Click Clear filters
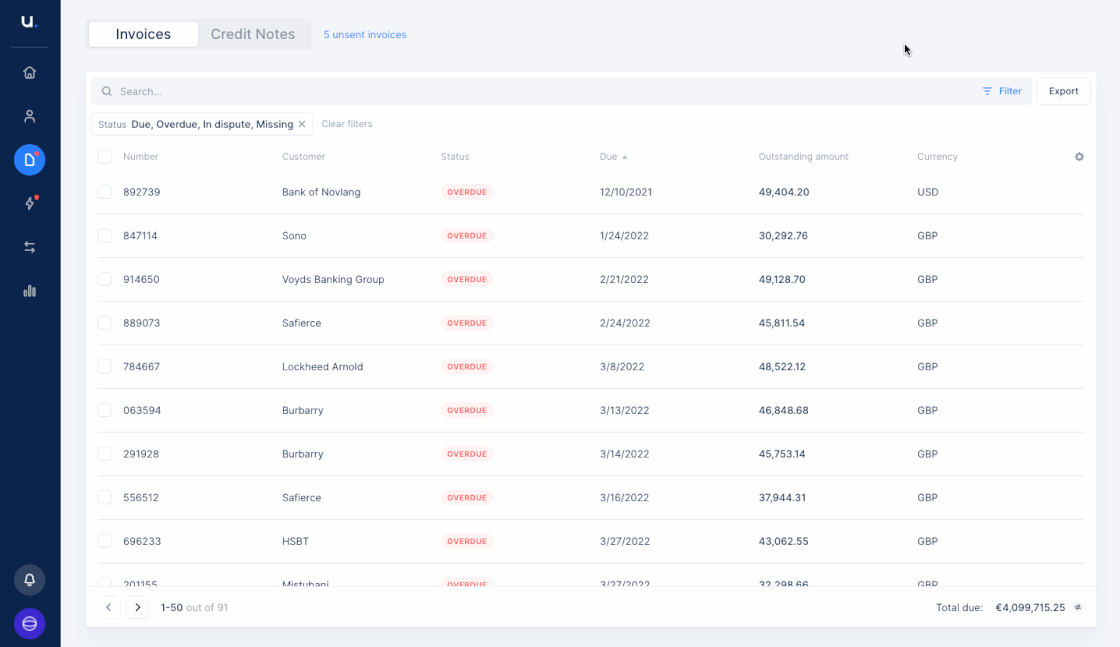 (x=346, y=124)
